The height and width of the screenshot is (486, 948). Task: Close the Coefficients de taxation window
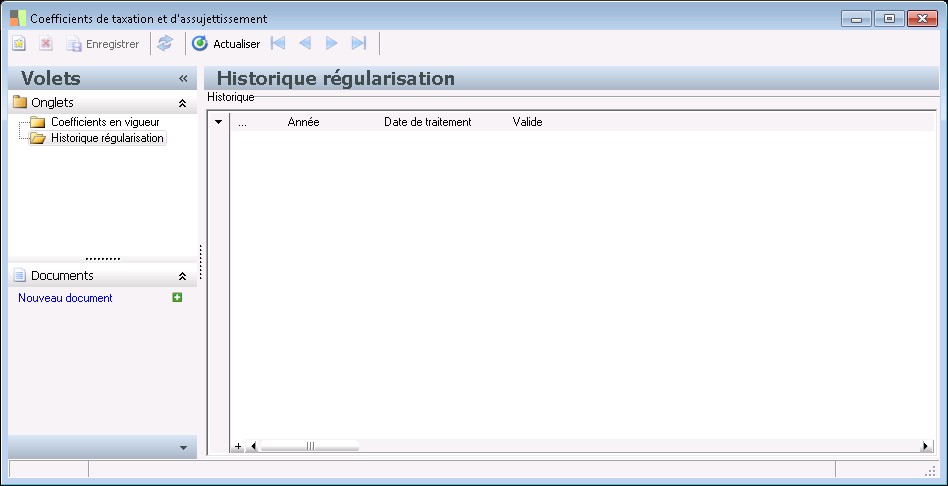point(923,19)
